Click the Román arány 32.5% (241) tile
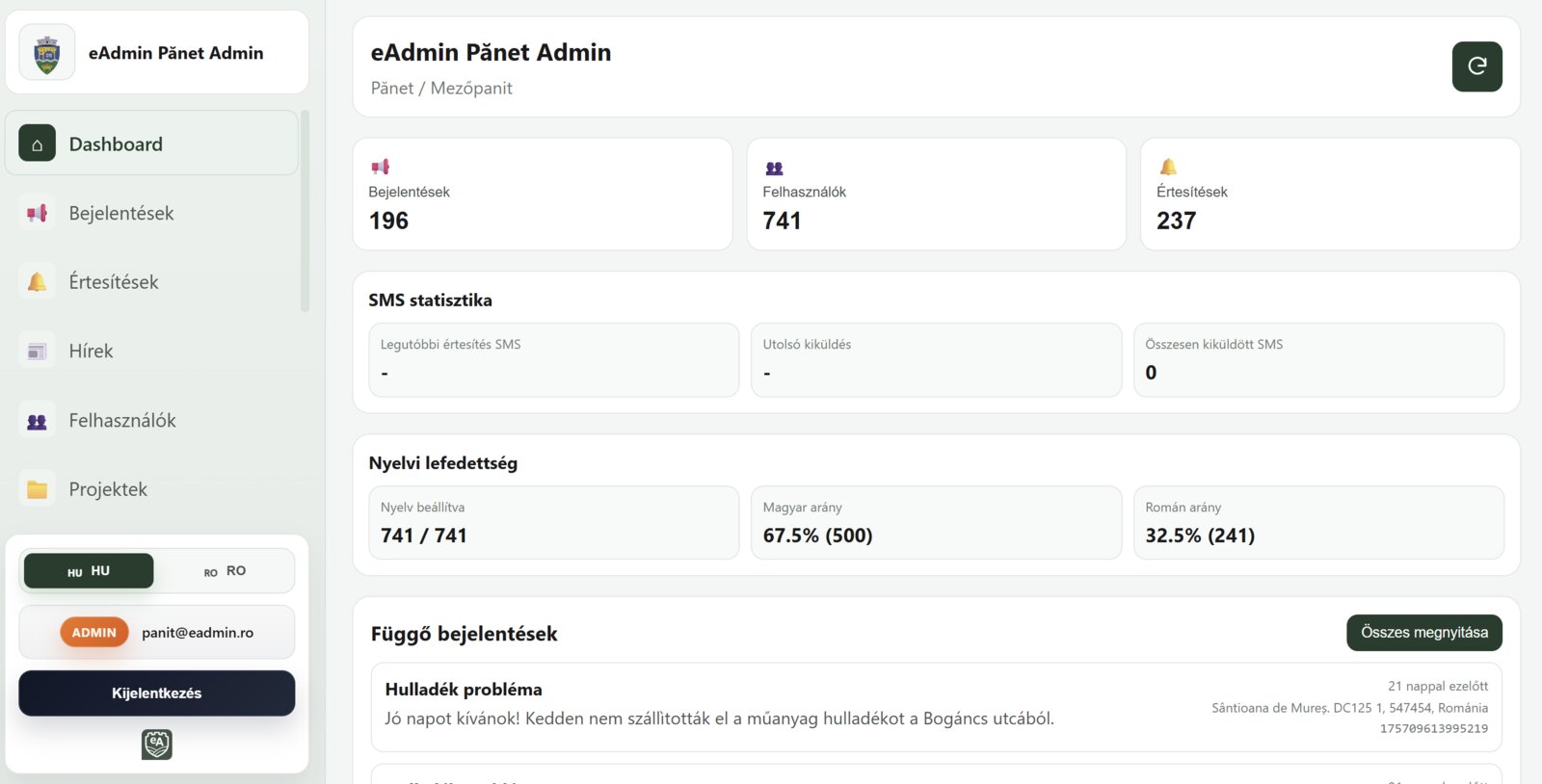The width and height of the screenshot is (1542, 784). pyautogui.click(x=1319, y=523)
